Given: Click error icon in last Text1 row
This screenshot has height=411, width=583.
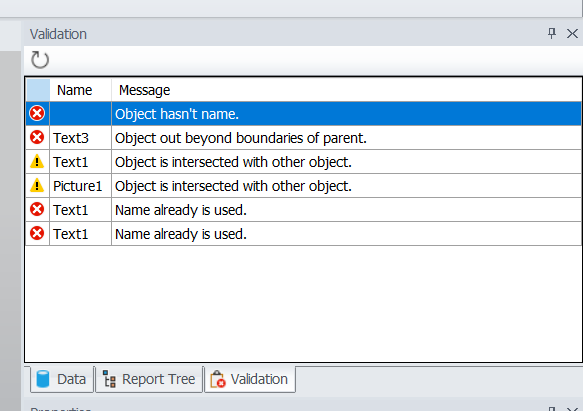Looking at the screenshot, I should point(37,234).
